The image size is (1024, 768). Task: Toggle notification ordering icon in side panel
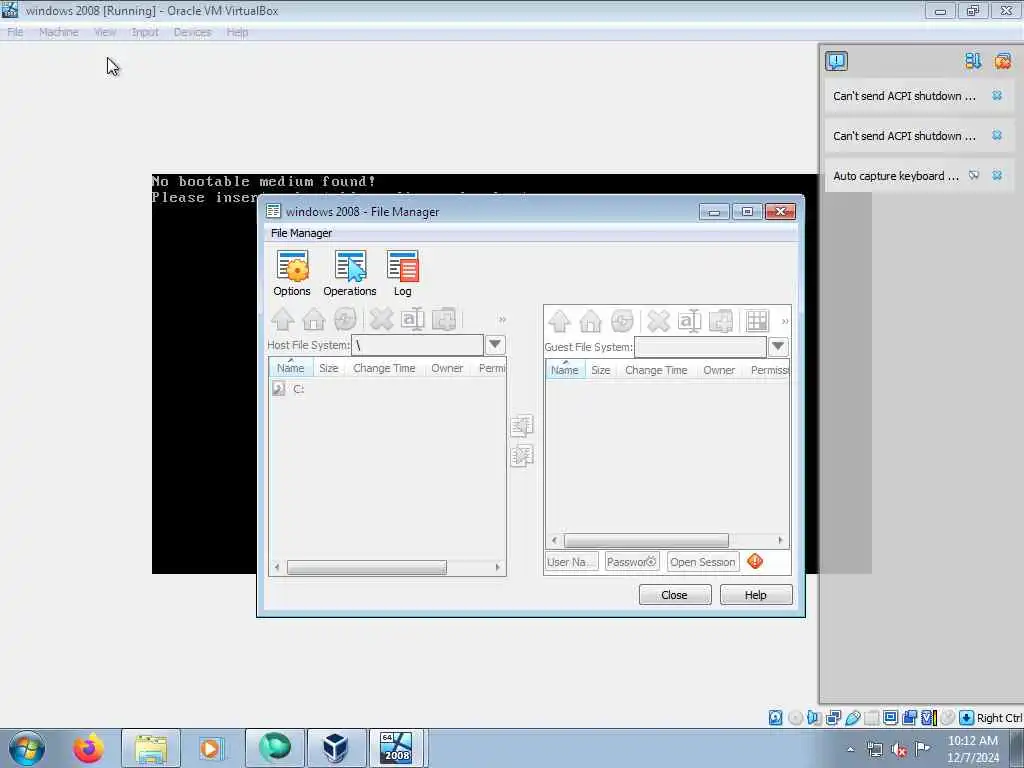pos(973,61)
